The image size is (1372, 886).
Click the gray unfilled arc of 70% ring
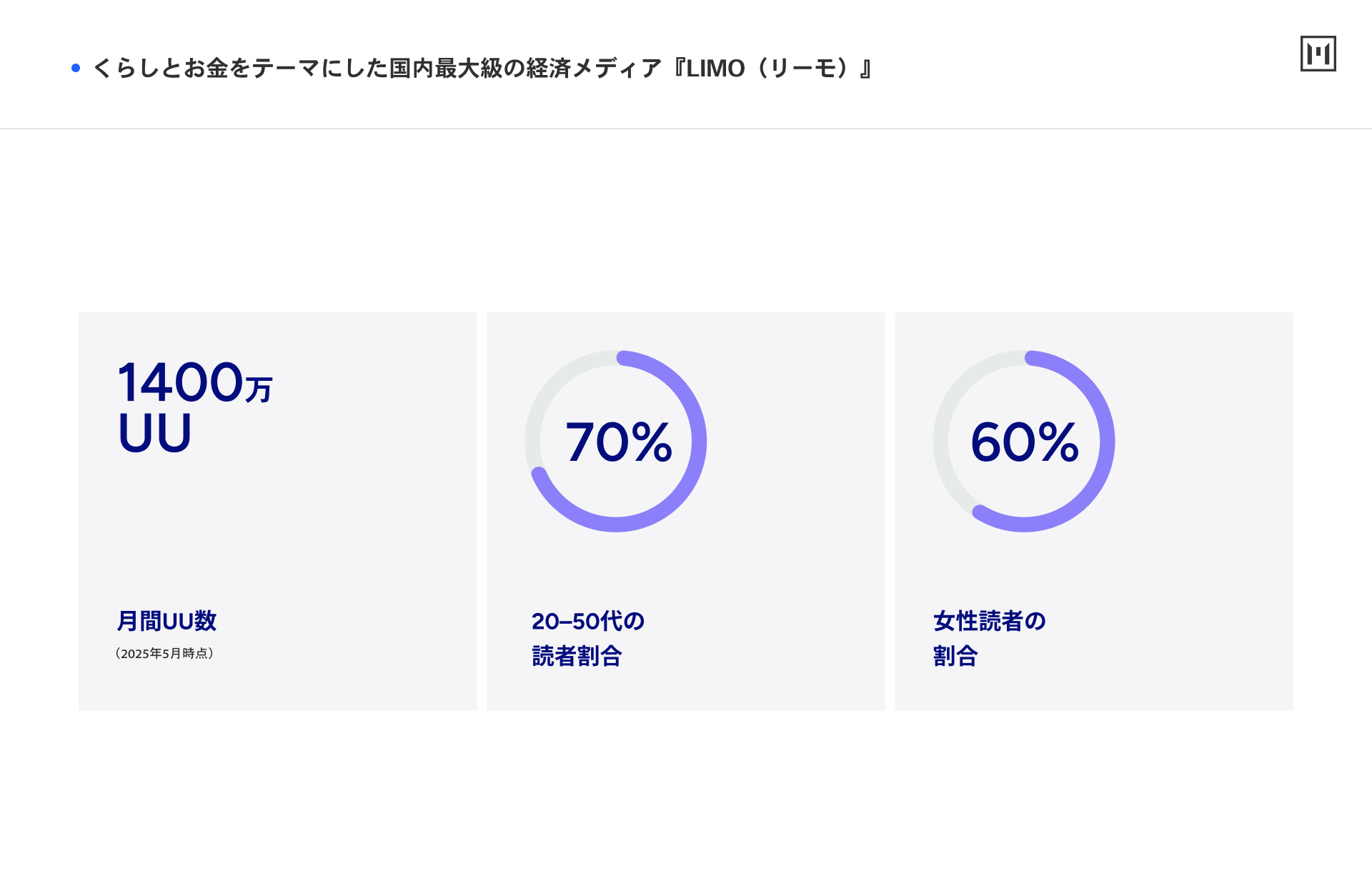click(x=549, y=392)
